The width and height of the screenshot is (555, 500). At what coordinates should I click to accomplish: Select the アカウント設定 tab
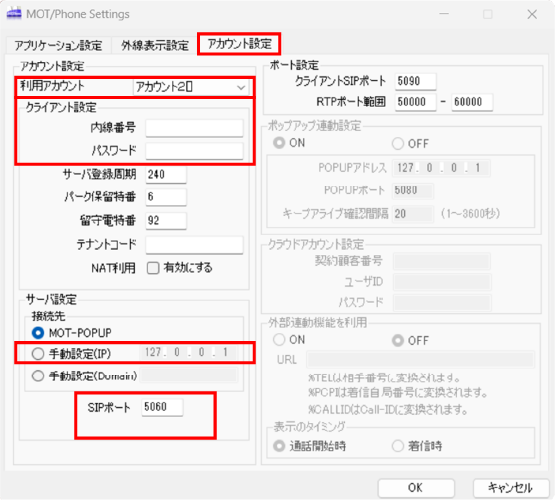[x=239, y=44]
